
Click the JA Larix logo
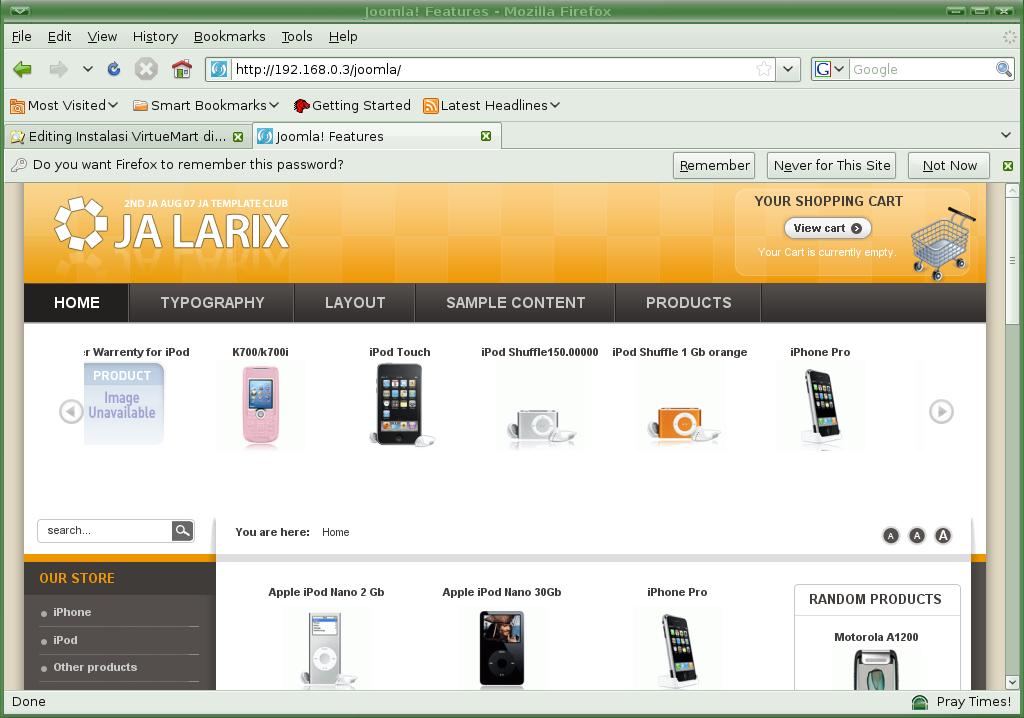(x=172, y=223)
